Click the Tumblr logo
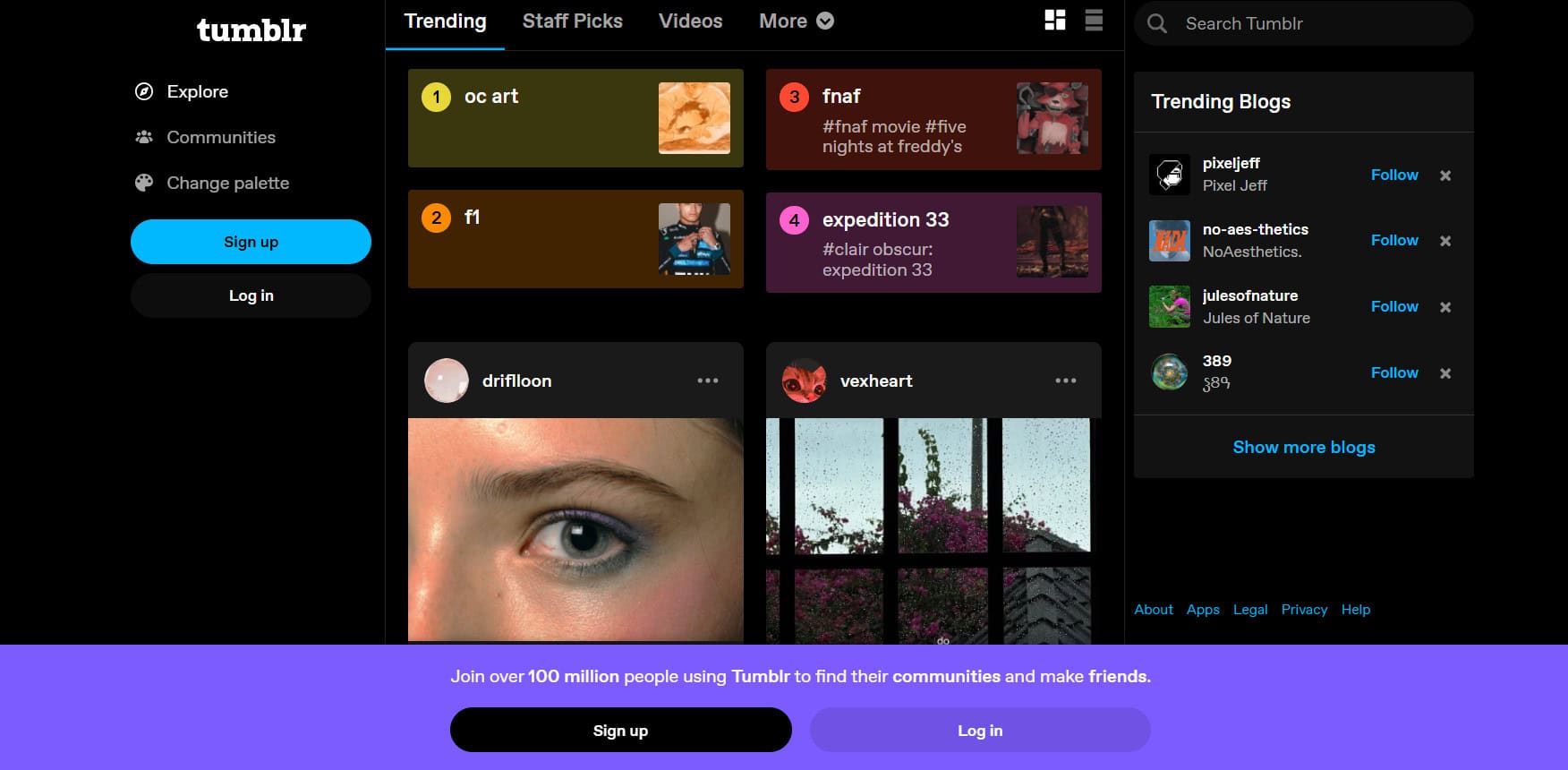Screen dimensions: 1568x770 (251, 30)
